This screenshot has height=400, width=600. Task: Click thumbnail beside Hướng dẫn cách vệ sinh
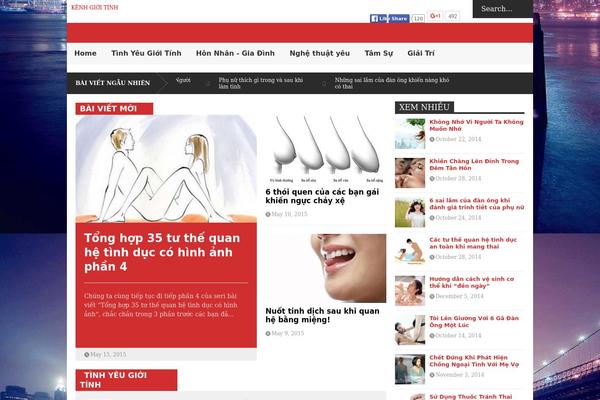(x=410, y=291)
